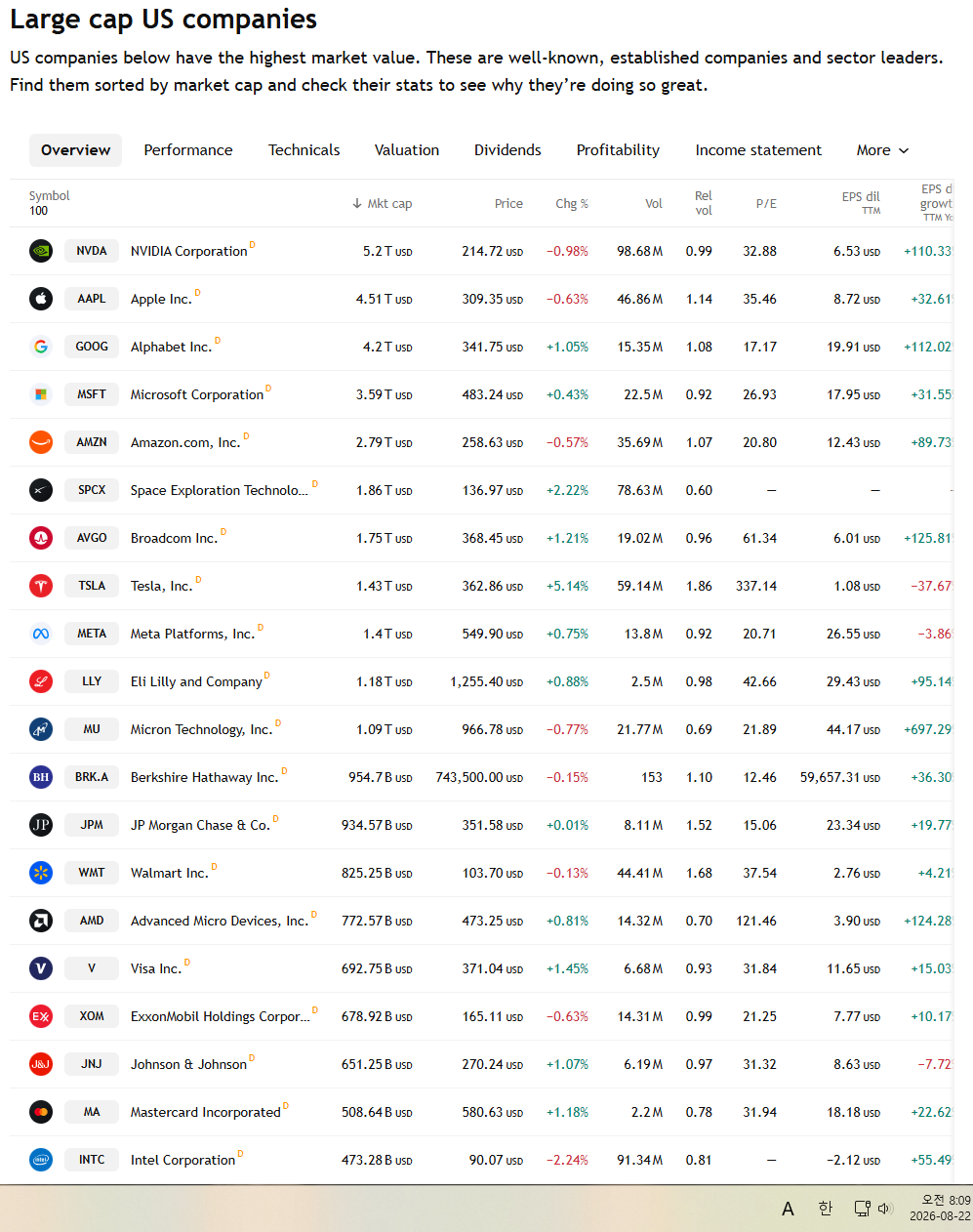This screenshot has width=973, height=1232.
Task: Open the AAPL ticker link
Action: [x=92, y=299]
